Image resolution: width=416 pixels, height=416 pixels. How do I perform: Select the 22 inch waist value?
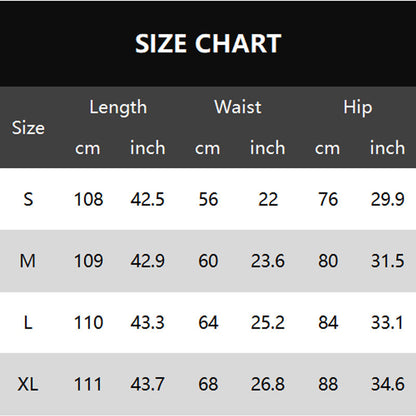click(x=268, y=199)
